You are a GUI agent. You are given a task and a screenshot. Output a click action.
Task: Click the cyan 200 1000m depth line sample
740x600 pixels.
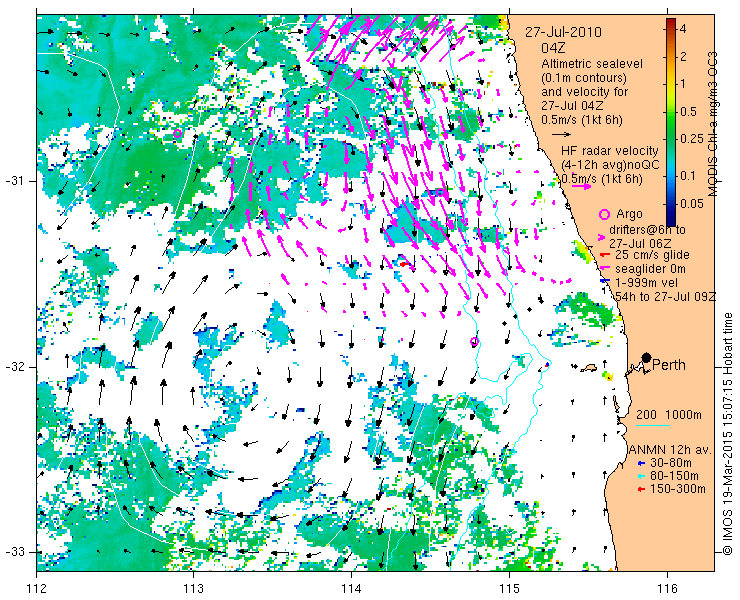tap(653, 426)
